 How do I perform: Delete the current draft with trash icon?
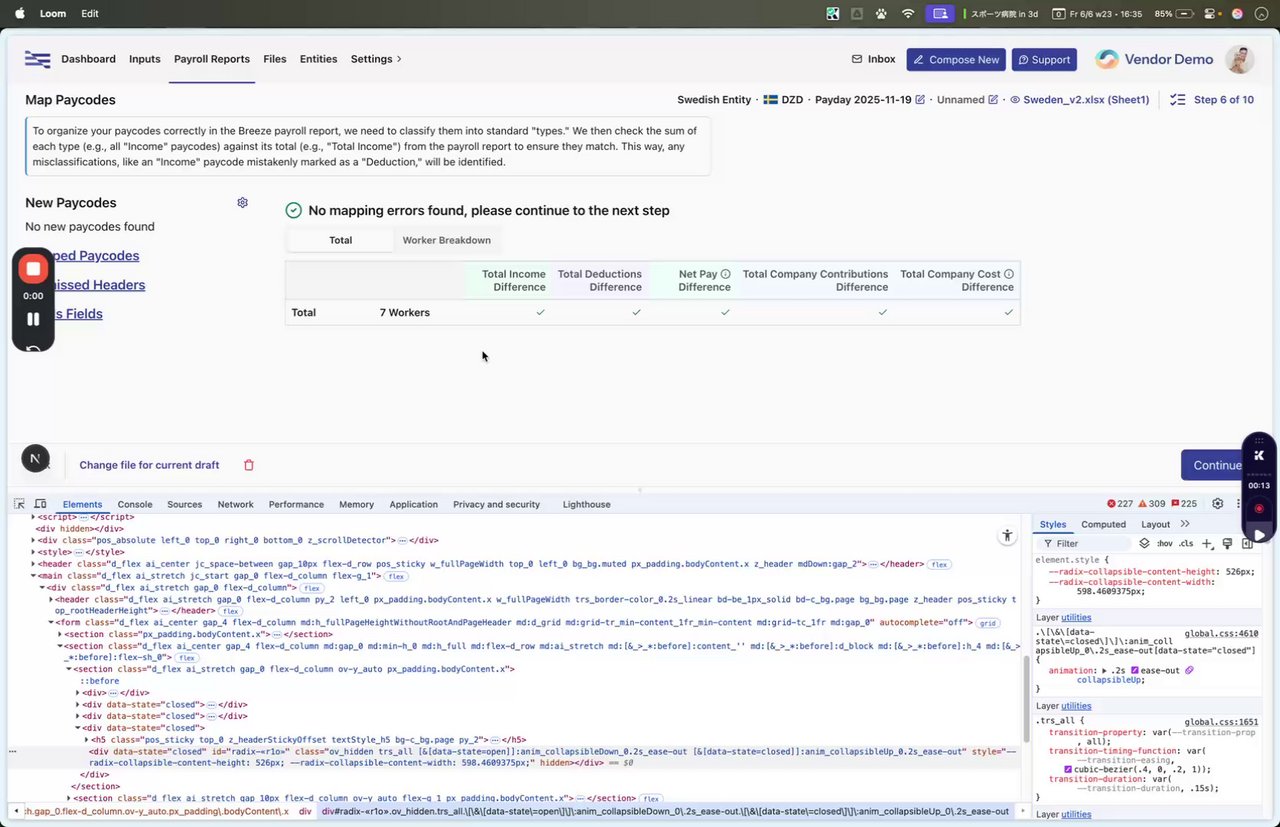(x=249, y=465)
